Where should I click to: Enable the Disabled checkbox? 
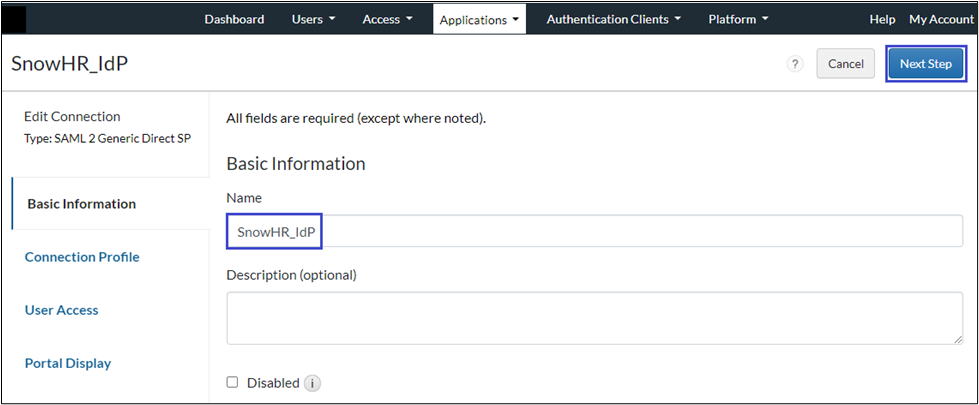233,382
